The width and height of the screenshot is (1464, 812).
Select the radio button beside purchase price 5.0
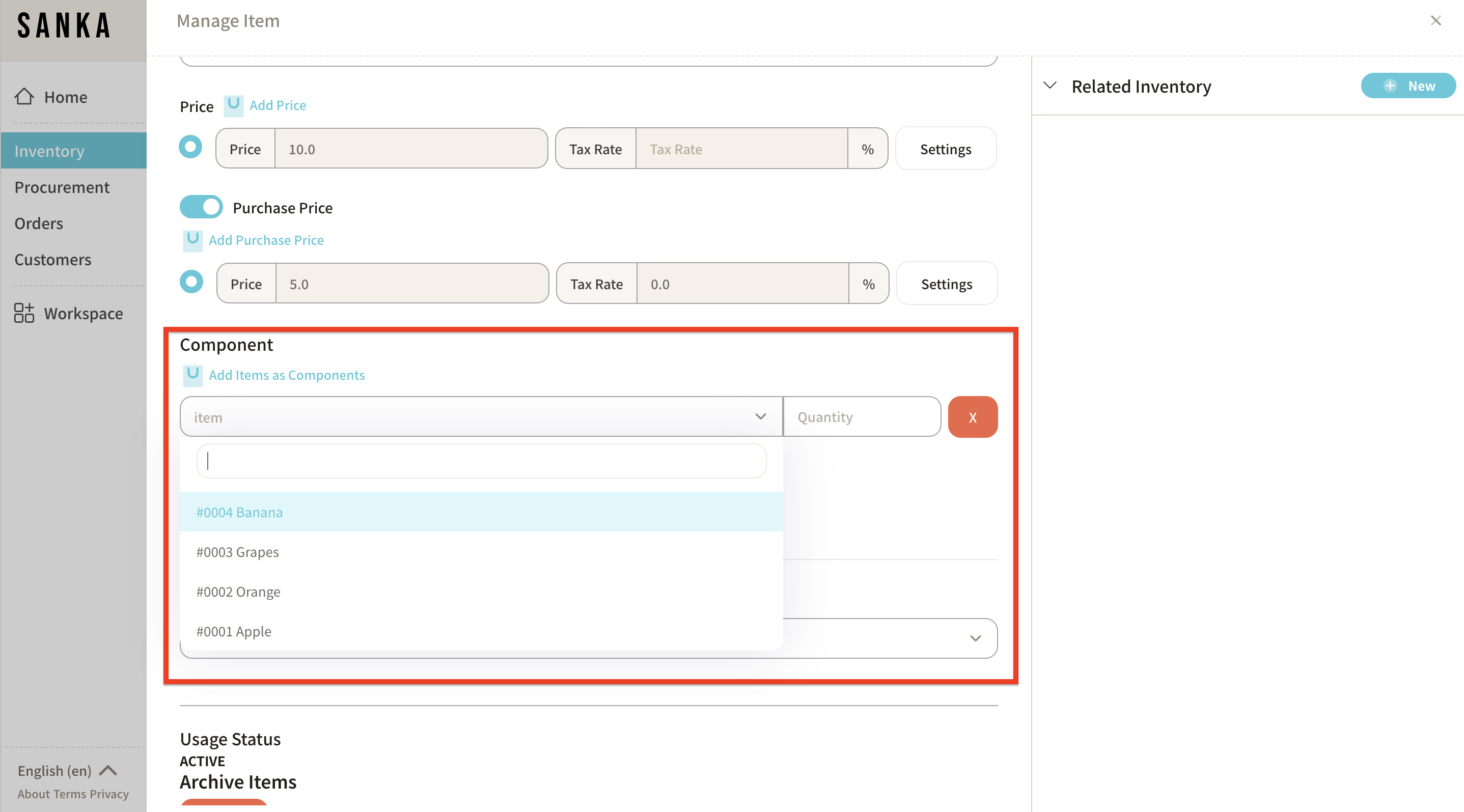191,282
